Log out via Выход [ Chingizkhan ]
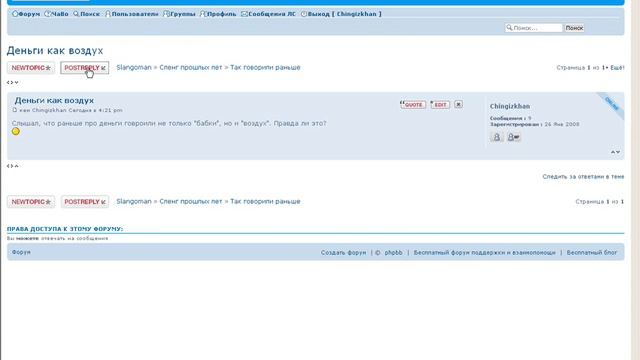This screenshot has height=360, width=640. point(341,14)
